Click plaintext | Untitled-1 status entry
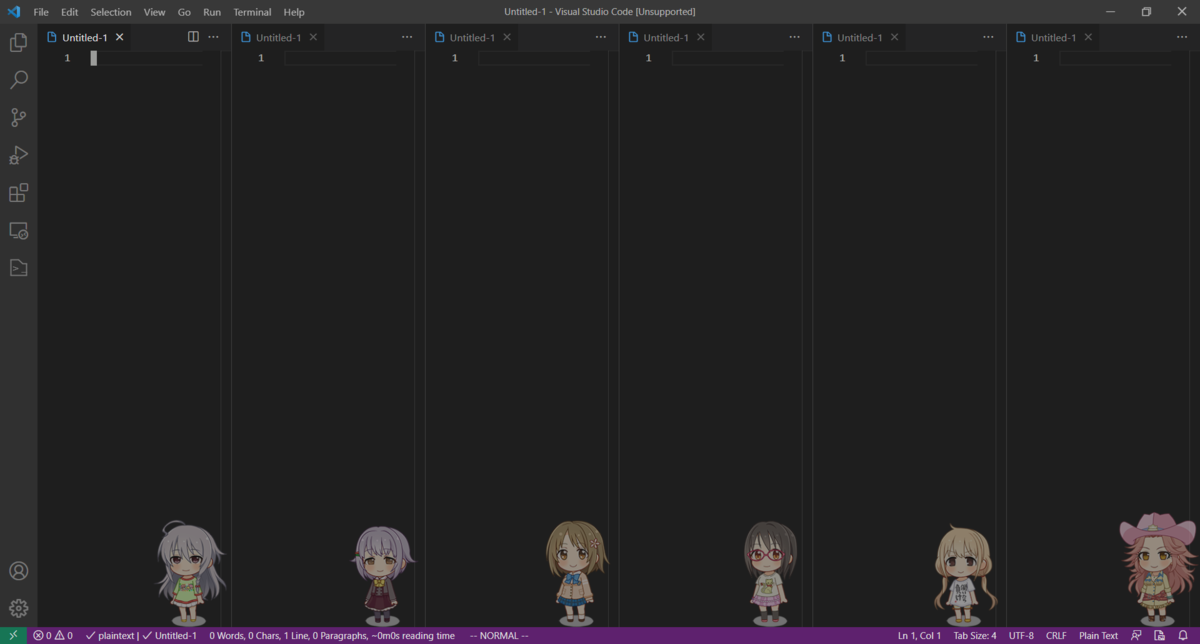This screenshot has height=644, width=1200. pos(141,635)
